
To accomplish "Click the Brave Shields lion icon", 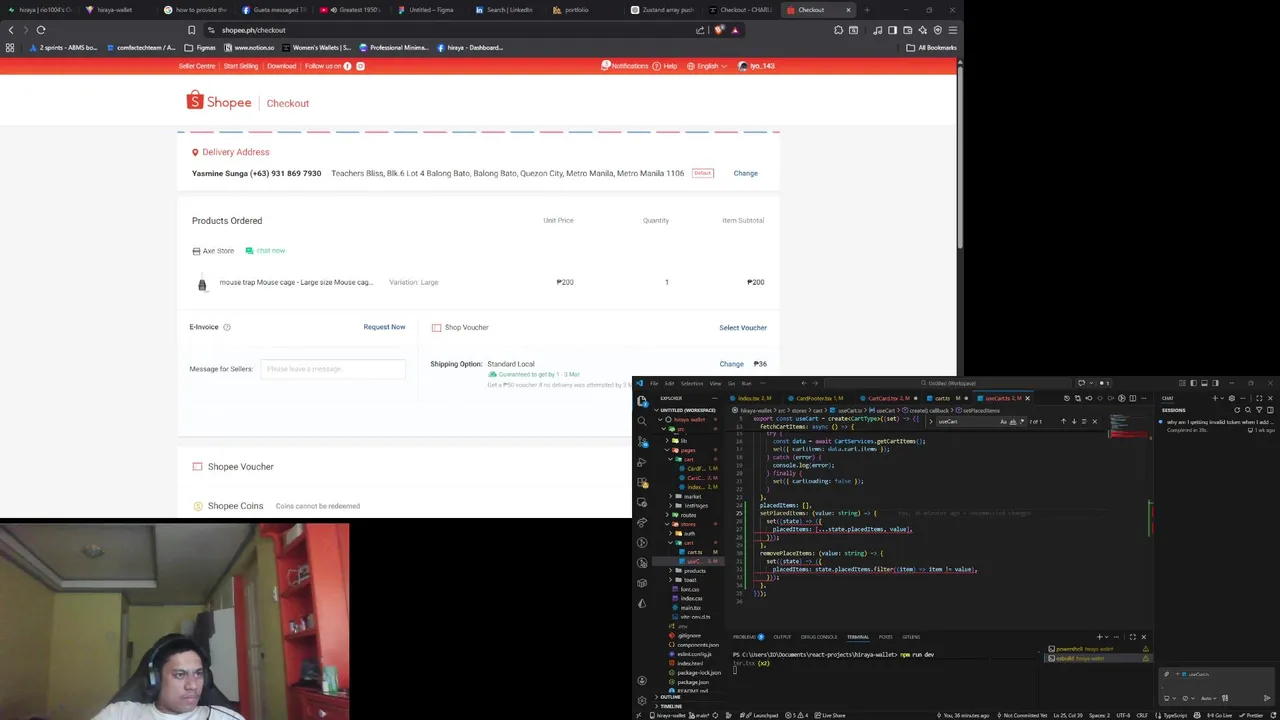I will [x=719, y=30].
